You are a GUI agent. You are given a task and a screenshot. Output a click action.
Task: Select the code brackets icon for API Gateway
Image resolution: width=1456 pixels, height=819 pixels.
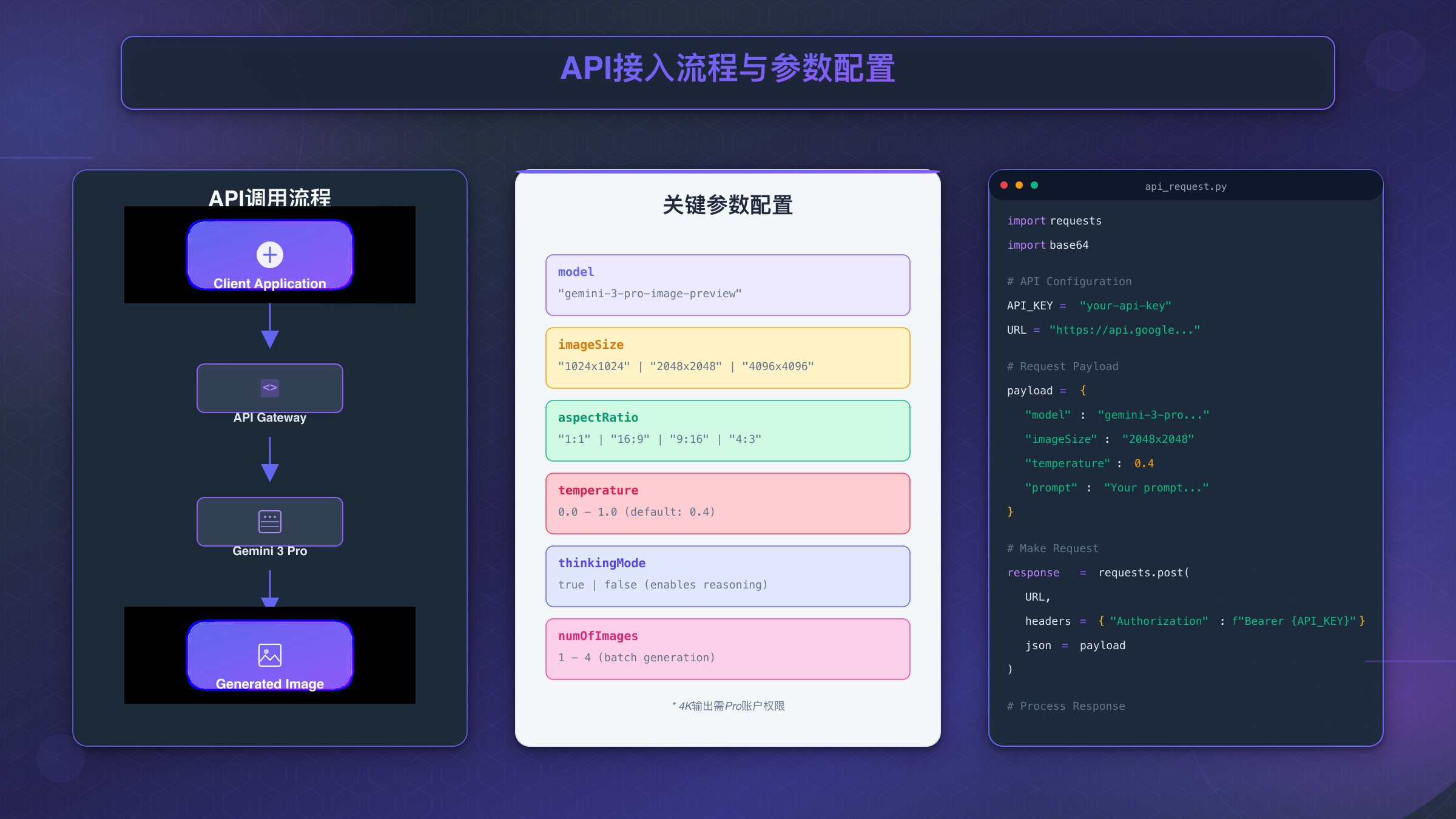(x=269, y=388)
